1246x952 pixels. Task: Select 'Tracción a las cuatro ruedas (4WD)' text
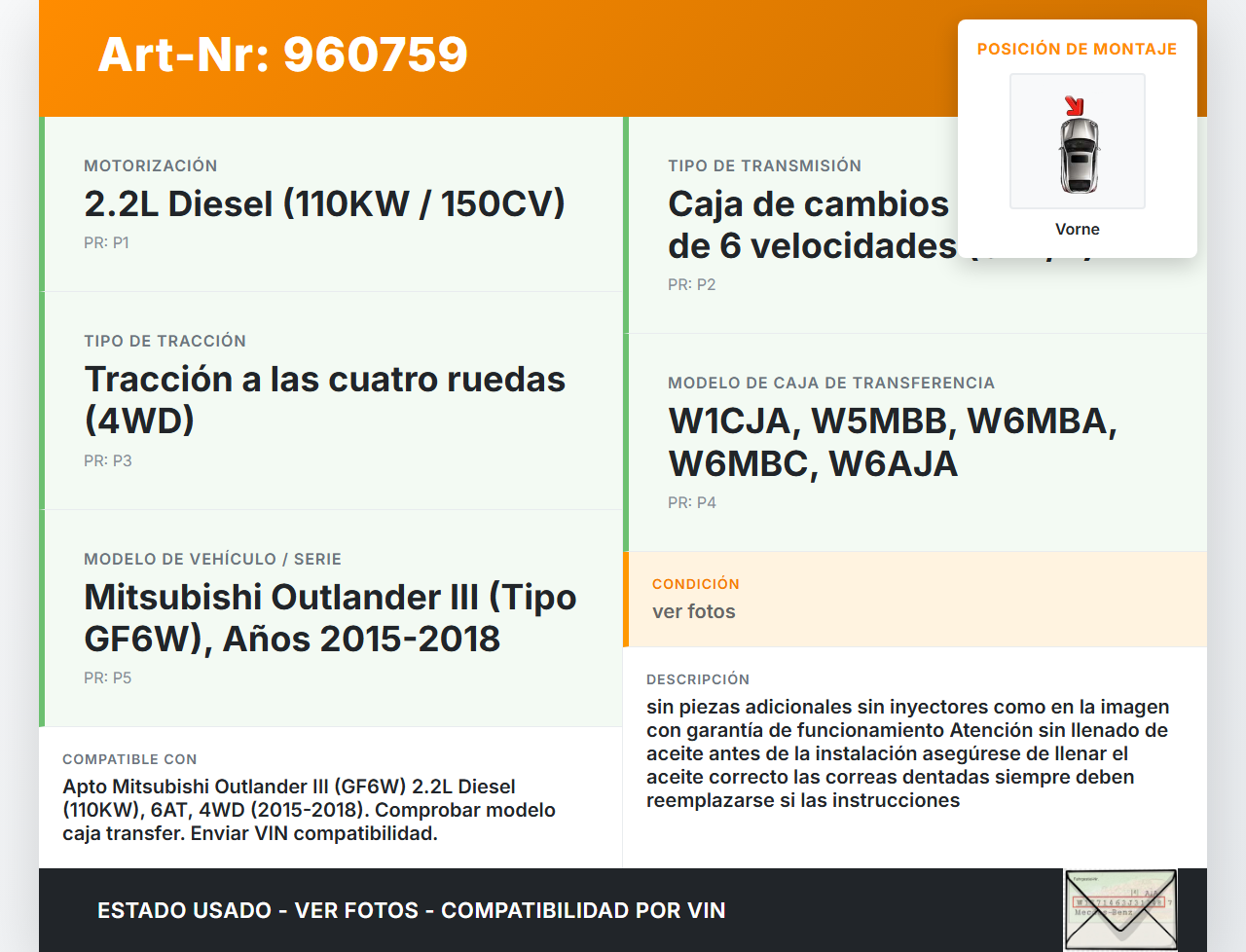(324, 399)
